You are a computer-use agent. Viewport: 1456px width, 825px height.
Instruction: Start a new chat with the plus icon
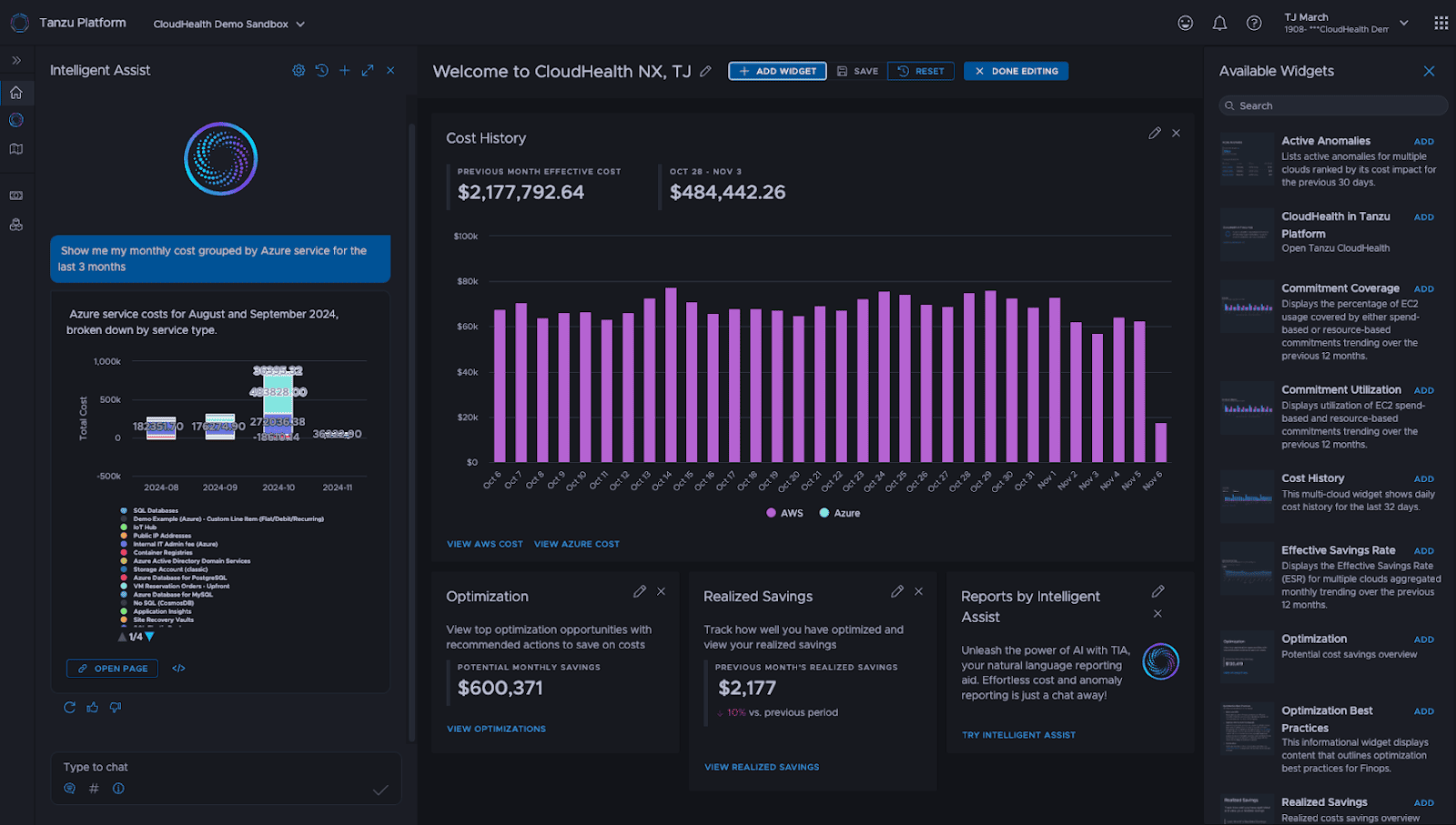click(x=344, y=70)
